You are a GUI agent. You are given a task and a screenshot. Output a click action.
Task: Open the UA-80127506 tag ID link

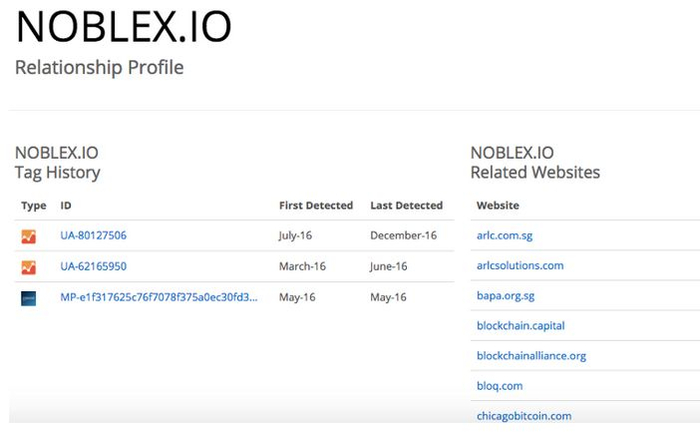click(93, 236)
